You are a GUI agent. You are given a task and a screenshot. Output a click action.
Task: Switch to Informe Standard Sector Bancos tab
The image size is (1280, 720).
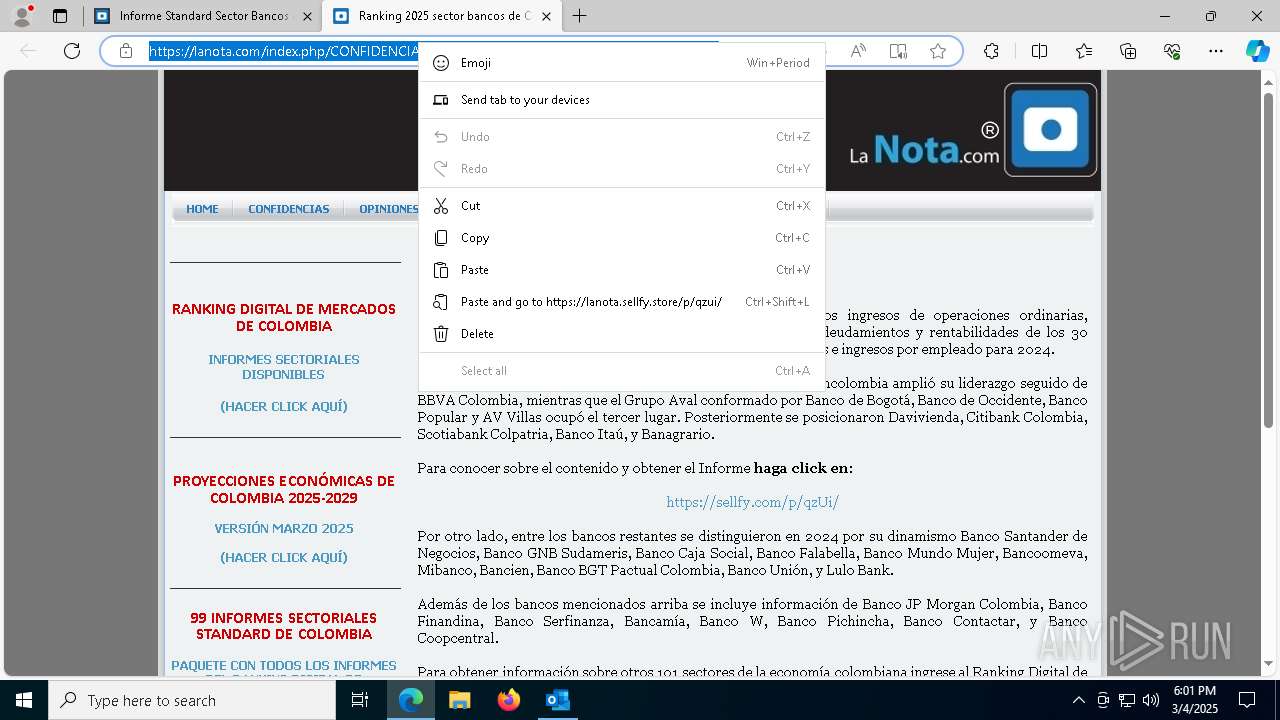(202, 16)
